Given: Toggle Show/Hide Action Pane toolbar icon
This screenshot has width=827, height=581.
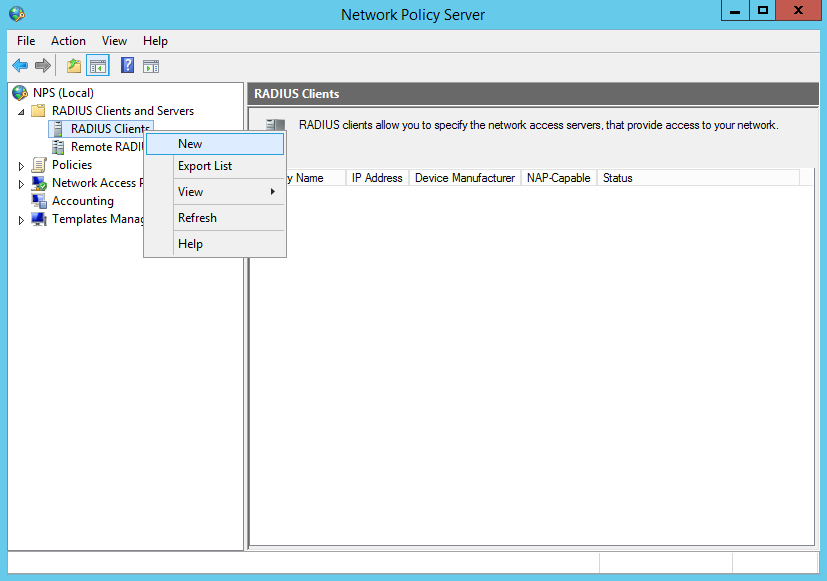Looking at the screenshot, I should [151, 66].
